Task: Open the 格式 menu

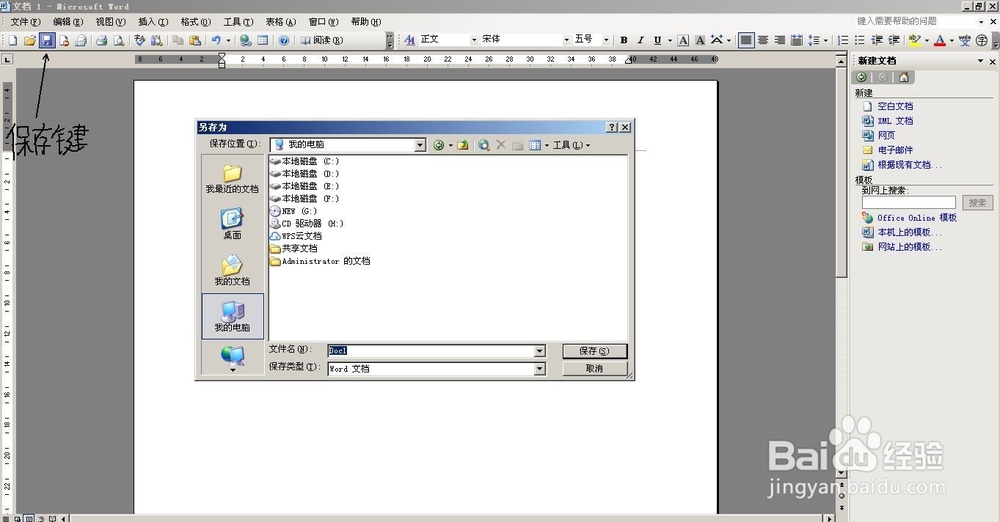Action: (x=195, y=22)
